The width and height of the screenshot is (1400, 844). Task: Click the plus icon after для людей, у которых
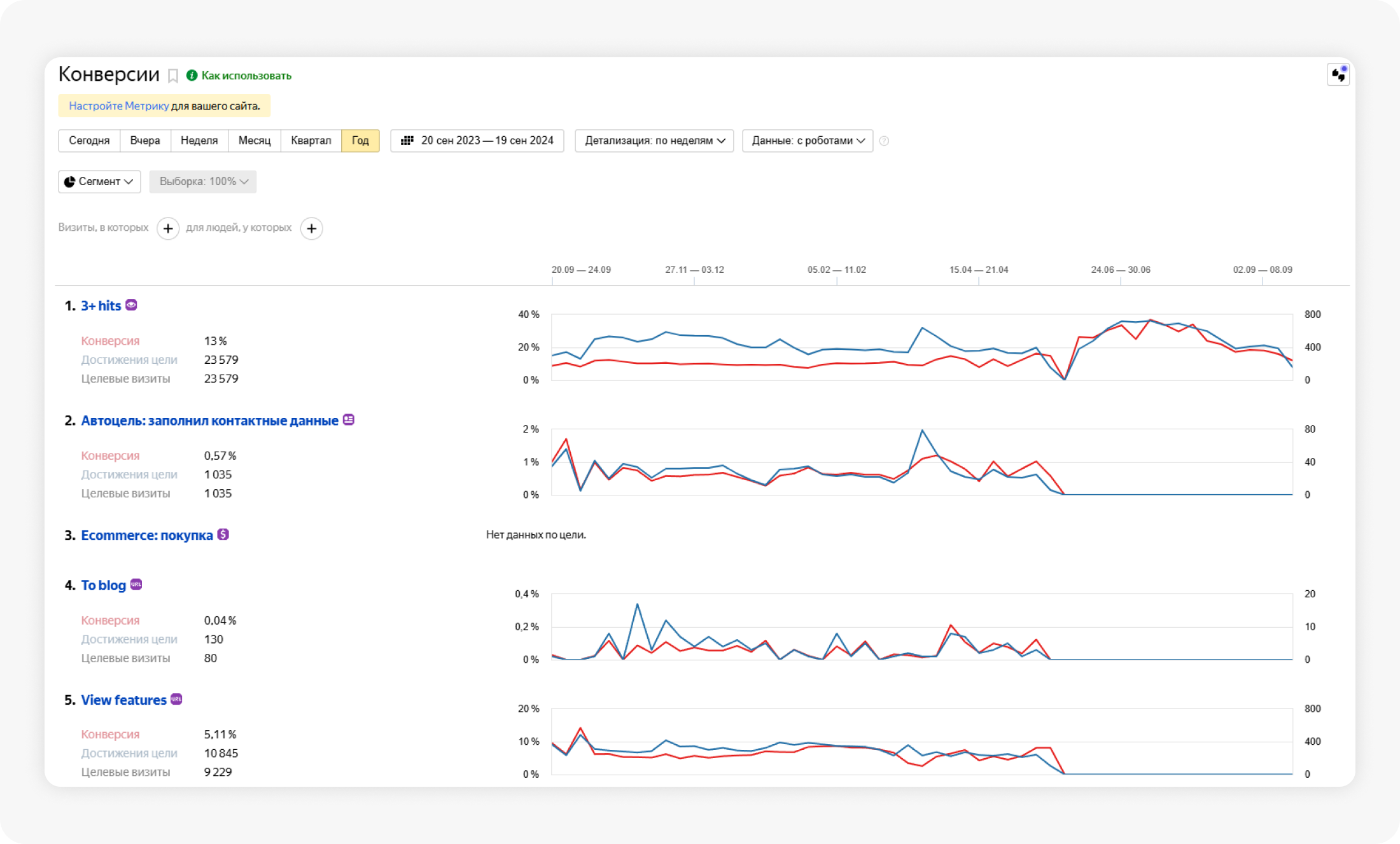pos(311,228)
